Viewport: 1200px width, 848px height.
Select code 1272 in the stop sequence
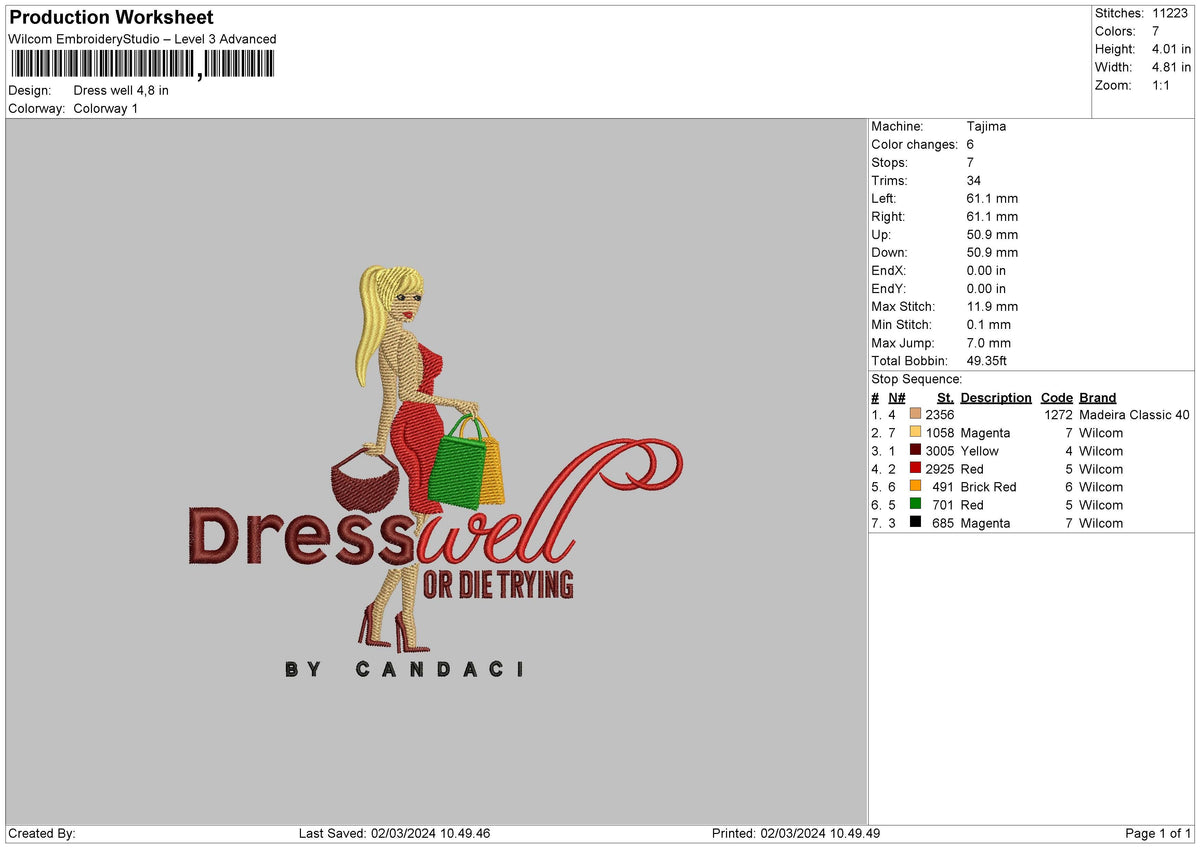[1058, 415]
